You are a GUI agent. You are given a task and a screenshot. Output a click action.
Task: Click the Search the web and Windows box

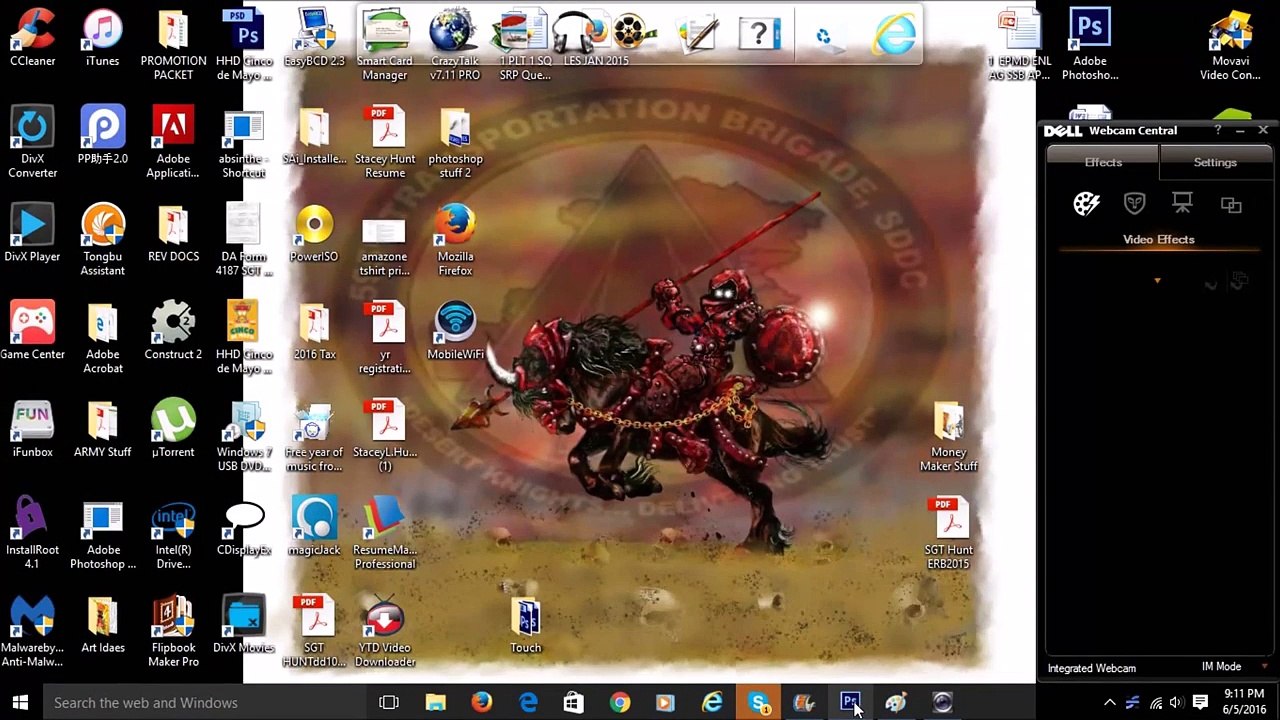204,702
